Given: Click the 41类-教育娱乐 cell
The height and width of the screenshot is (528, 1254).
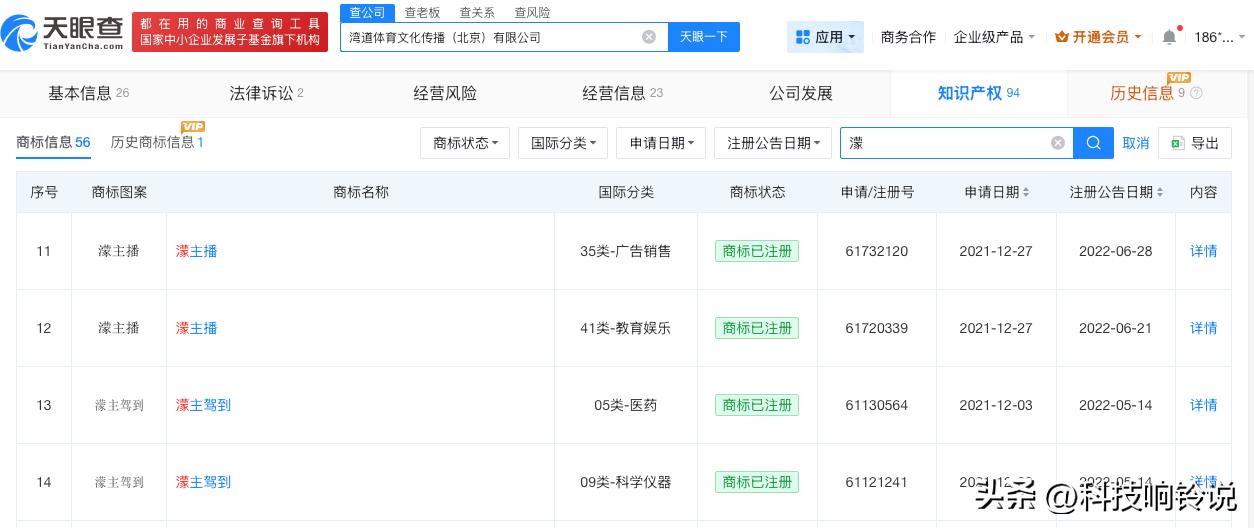Looking at the screenshot, I should point(626,328).
